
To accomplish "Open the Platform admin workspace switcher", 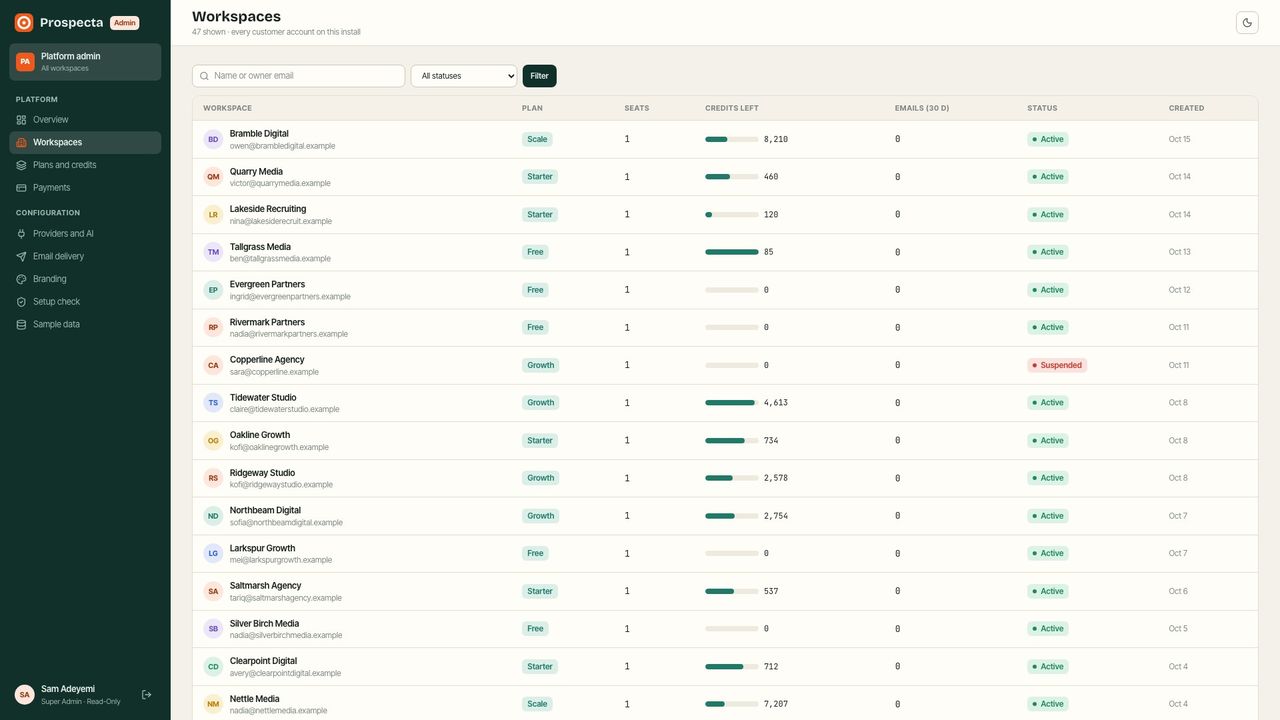I will pos(85,62).
